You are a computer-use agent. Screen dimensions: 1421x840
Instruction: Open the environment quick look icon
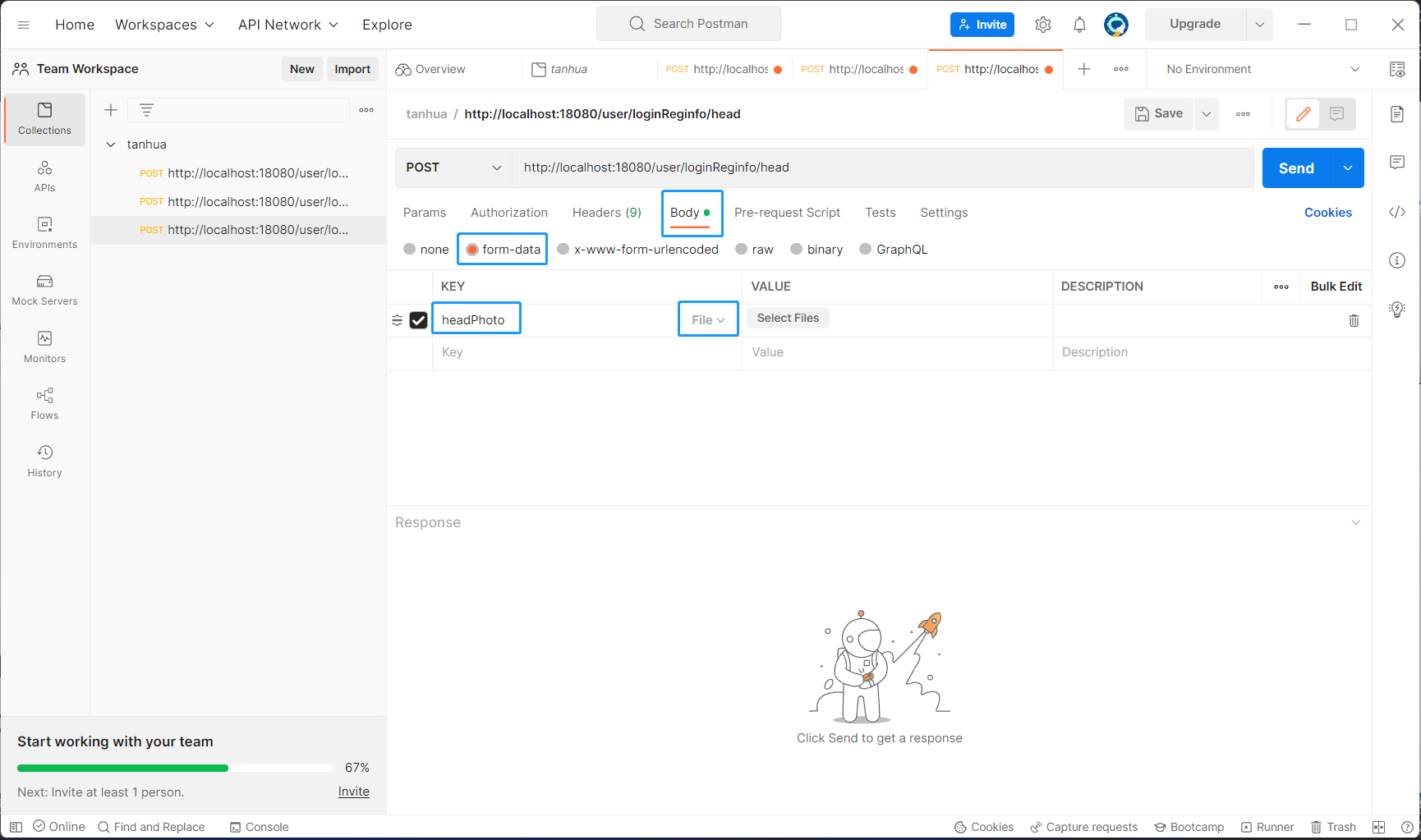click(x=1397, y=69)
